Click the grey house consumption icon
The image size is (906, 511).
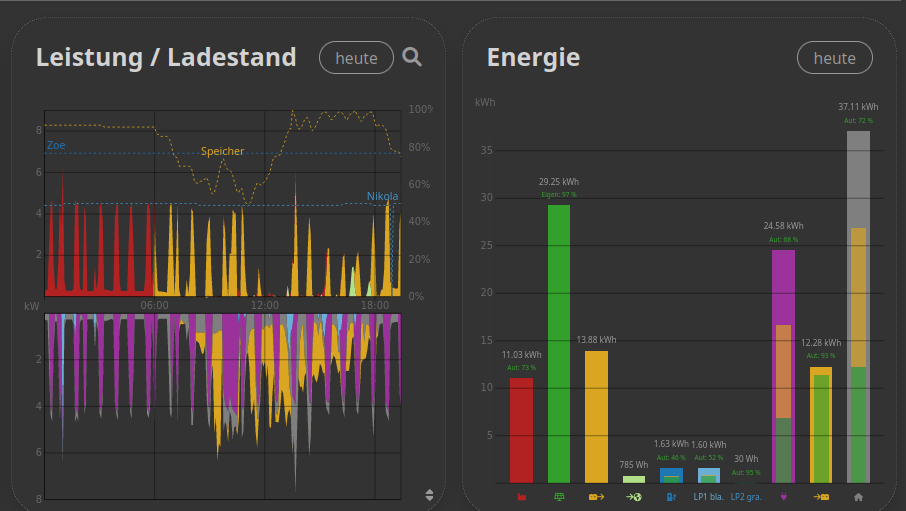pyautogui.click(x=859, y=497)
